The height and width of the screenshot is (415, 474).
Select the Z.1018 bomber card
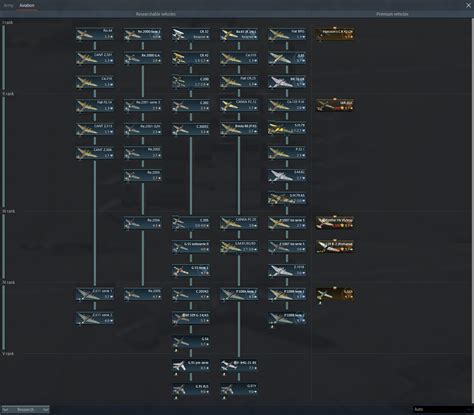point(287,271)
